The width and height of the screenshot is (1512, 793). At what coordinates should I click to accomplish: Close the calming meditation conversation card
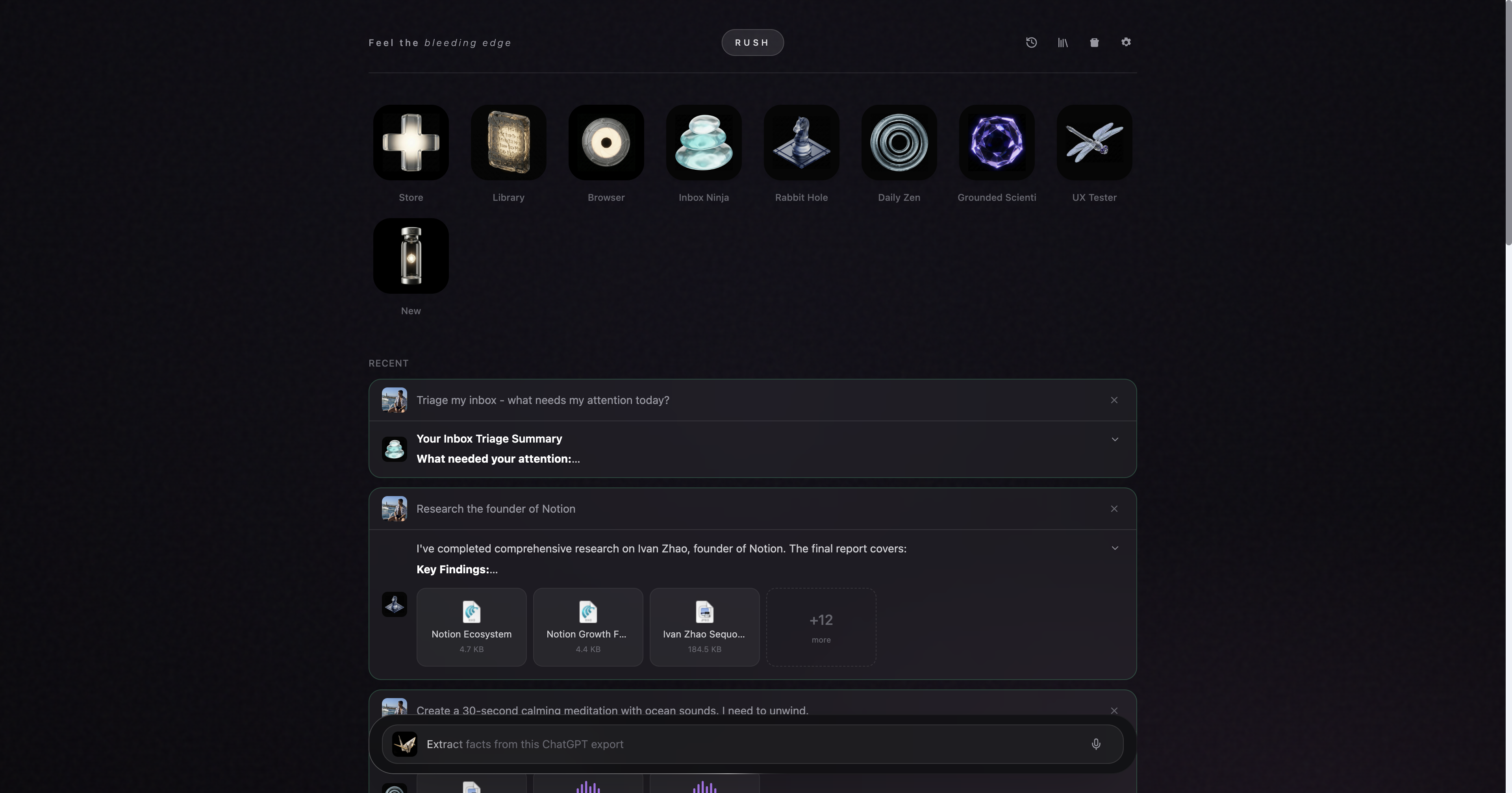point(1114,710)
